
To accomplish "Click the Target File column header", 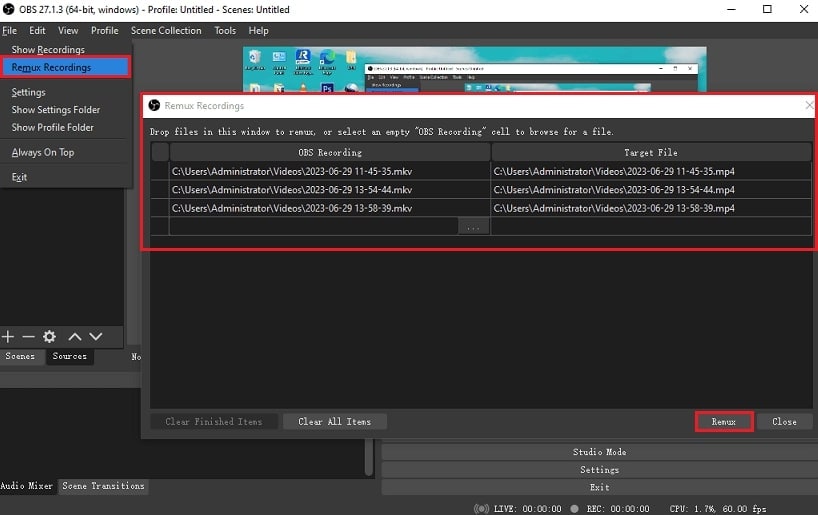I will pos(651,152).
